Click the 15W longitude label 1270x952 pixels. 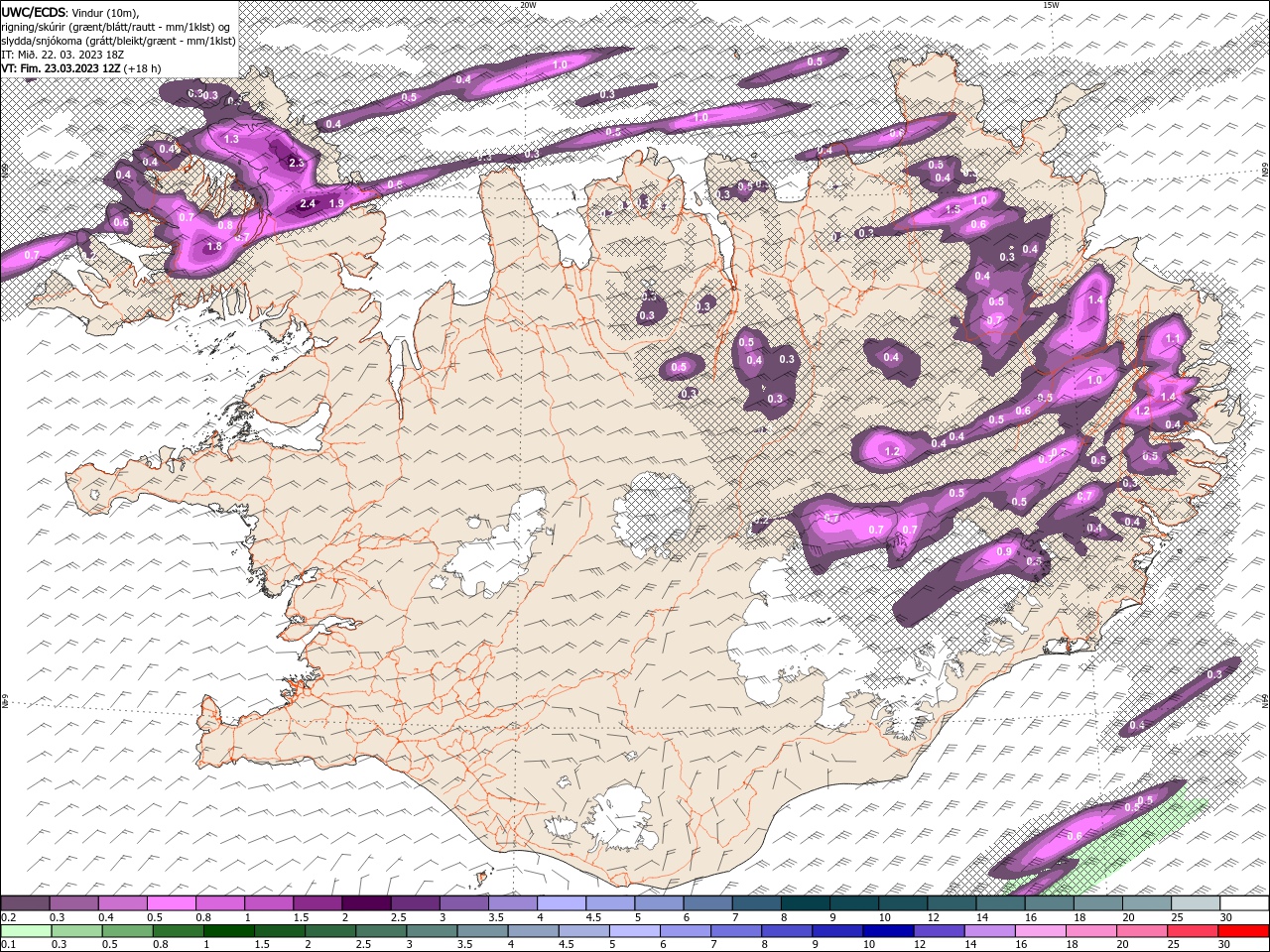1051,5
